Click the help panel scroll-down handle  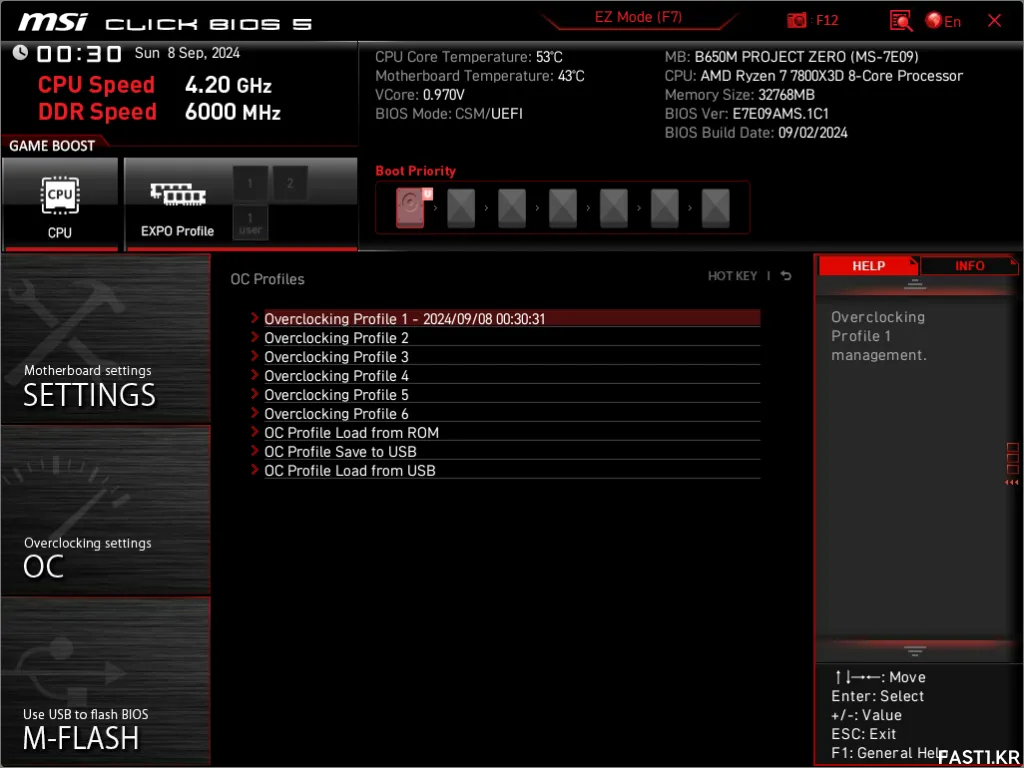click(x=915, y=651)
